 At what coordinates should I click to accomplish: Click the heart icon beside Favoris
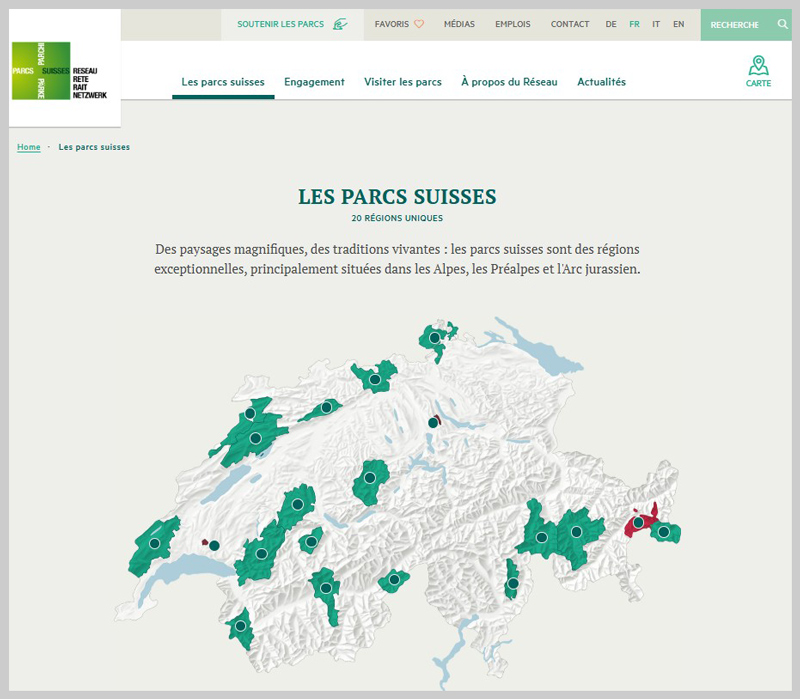pyautogui.click(x=419, y=24)
